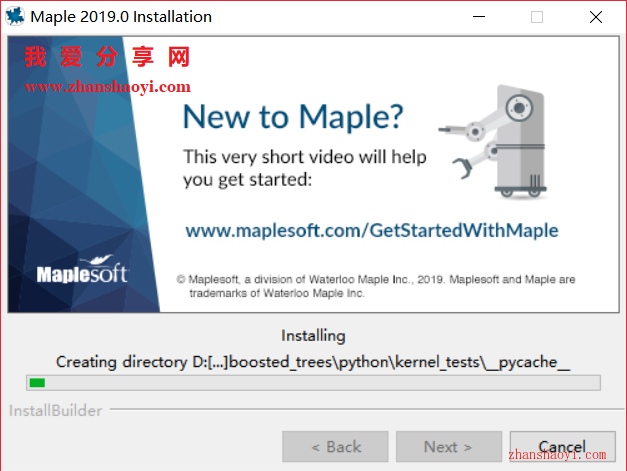Minimize the Maple 2019.0 Installation window
This screenshot has height=471, width=627.
pyautogui.click(x=479, y=17)
